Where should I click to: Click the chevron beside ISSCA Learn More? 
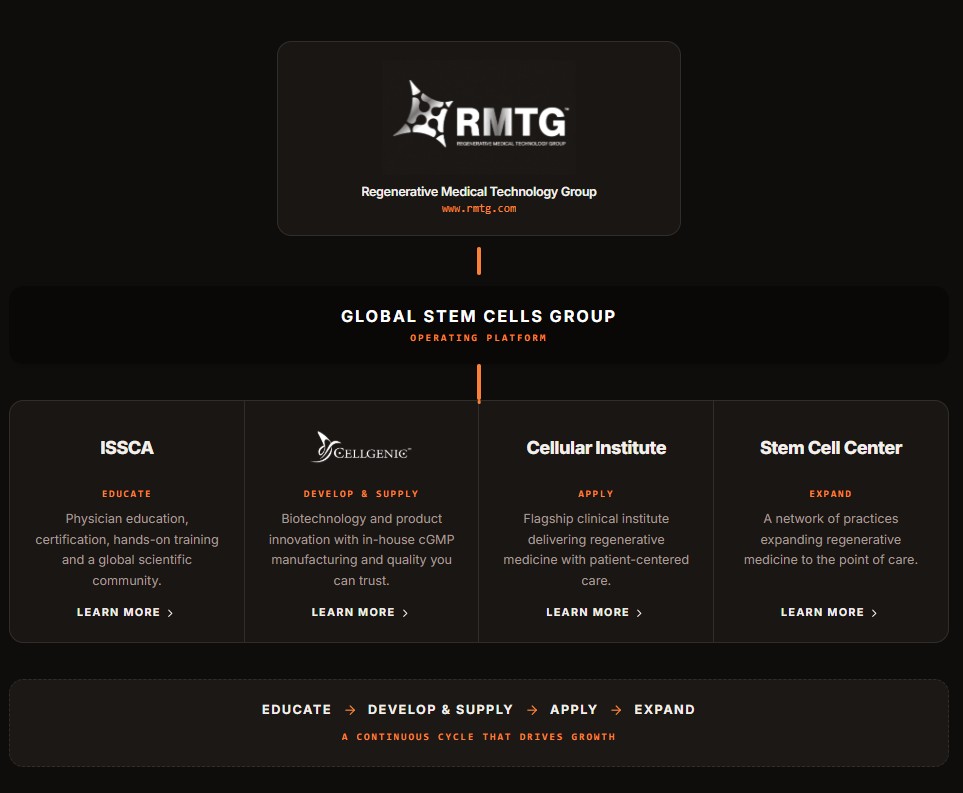[x=170, y=613]
